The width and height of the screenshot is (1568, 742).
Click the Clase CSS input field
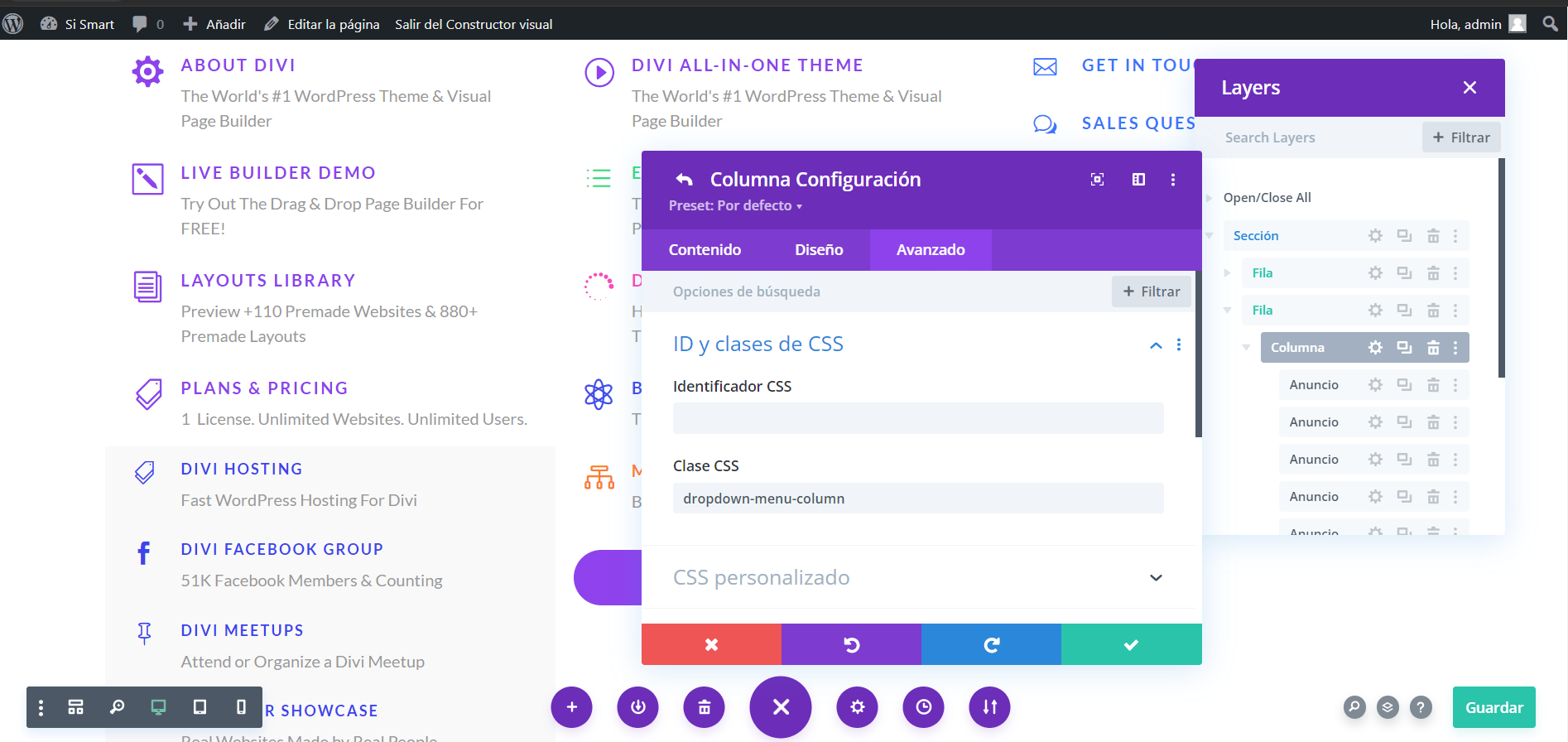(x=918, y=499)
